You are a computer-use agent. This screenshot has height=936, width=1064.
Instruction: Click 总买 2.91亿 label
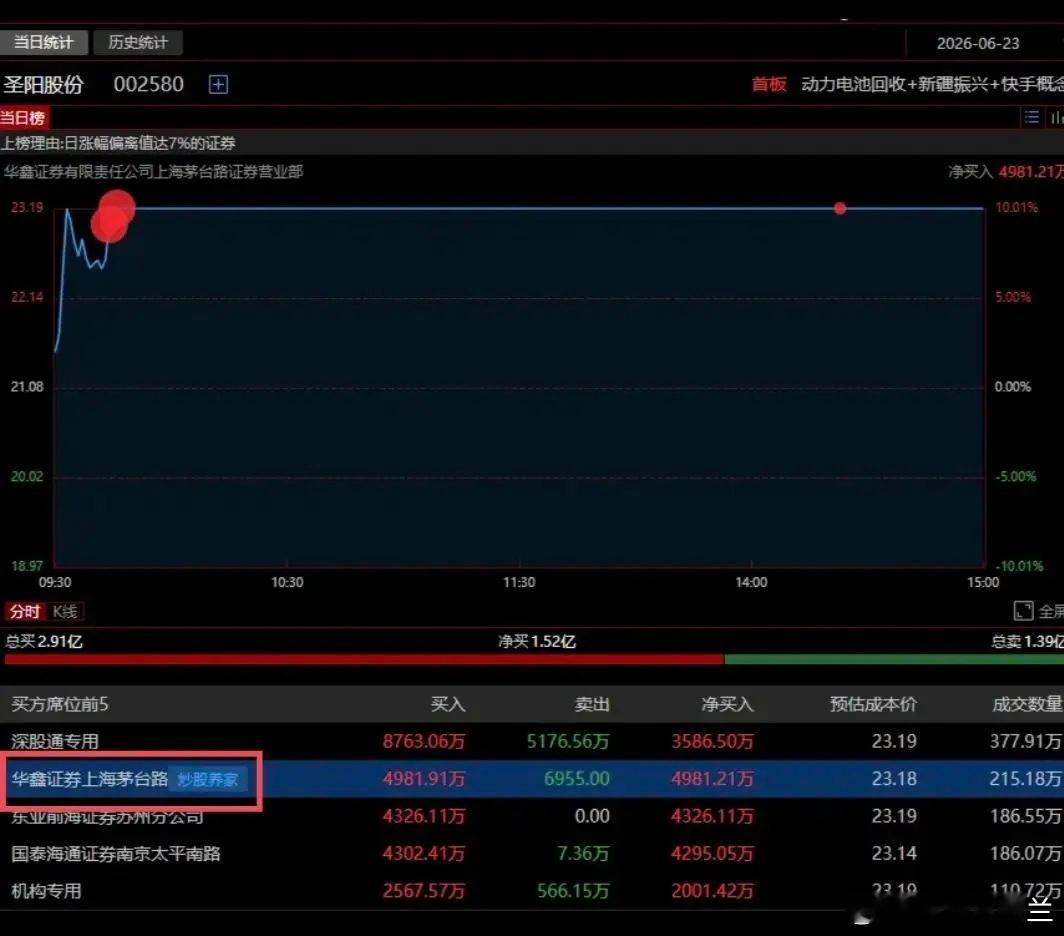tap(44, 641)
